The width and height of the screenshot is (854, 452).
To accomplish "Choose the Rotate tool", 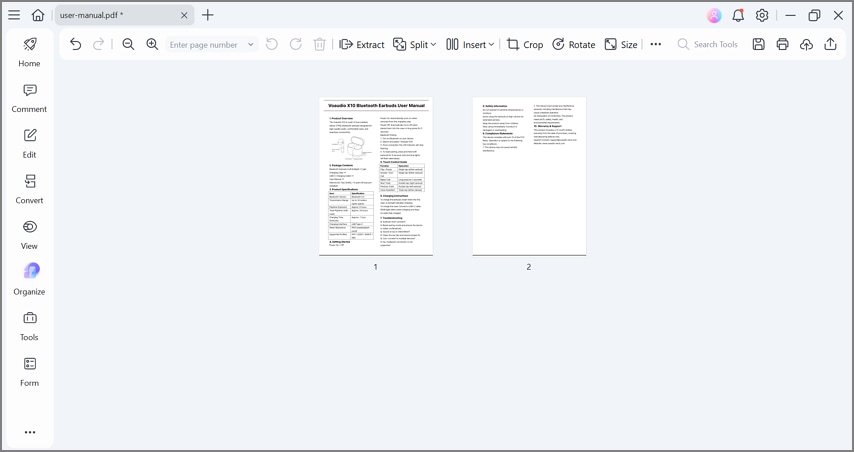I will tap(574, 45).
